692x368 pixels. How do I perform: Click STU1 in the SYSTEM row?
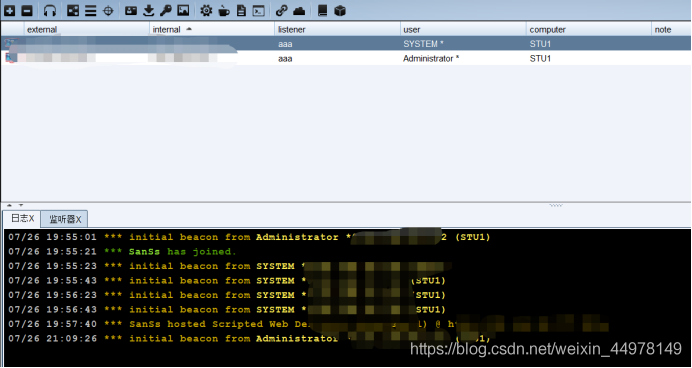point(541,44)
